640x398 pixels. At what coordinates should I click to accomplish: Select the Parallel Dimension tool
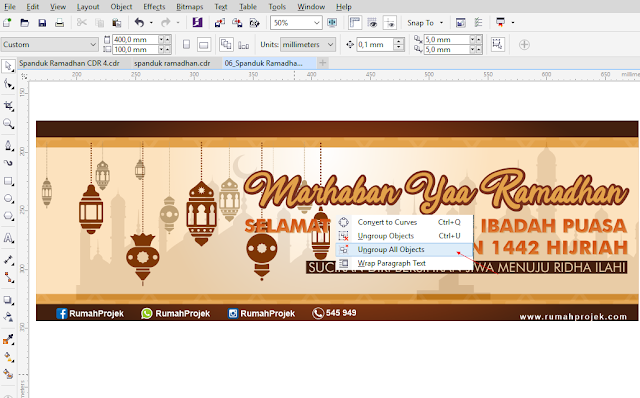pyautogui.click(x=8, y=260)
